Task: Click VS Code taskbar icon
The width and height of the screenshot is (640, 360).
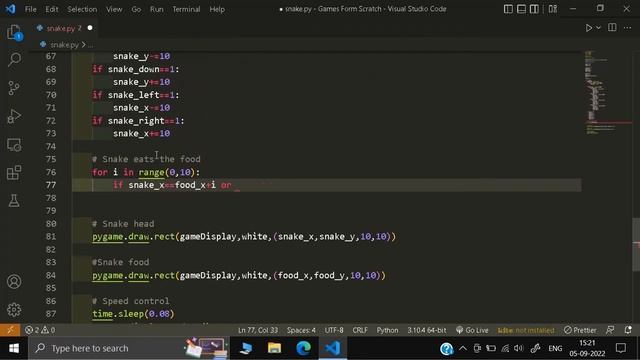Action: tap(333, 348)
